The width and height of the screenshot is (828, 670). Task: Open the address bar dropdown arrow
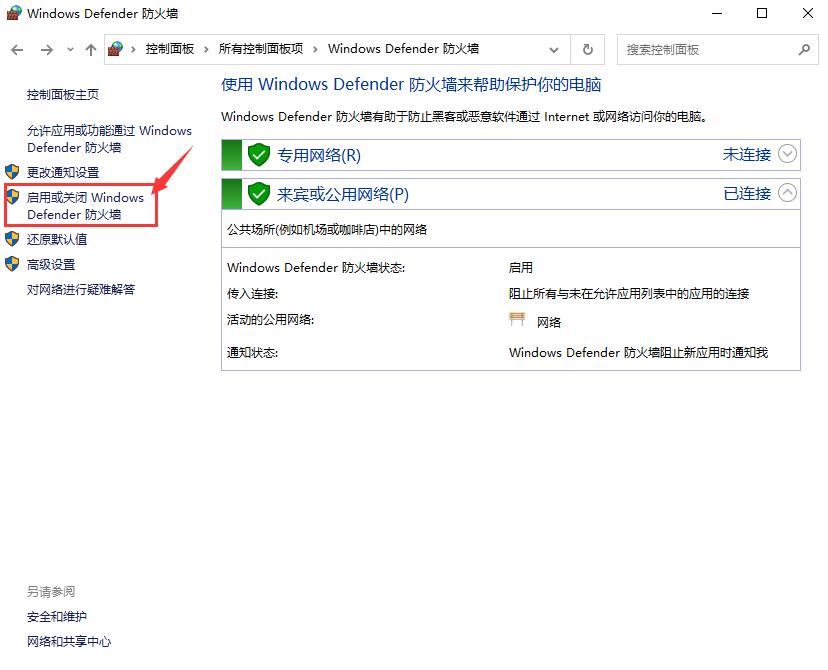coord(554,49)
